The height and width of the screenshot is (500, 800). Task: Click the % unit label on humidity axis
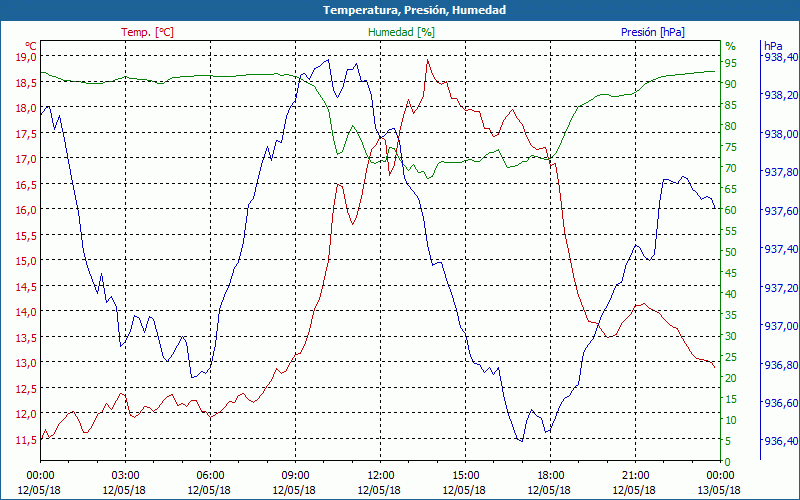click(x=731, y=46)
